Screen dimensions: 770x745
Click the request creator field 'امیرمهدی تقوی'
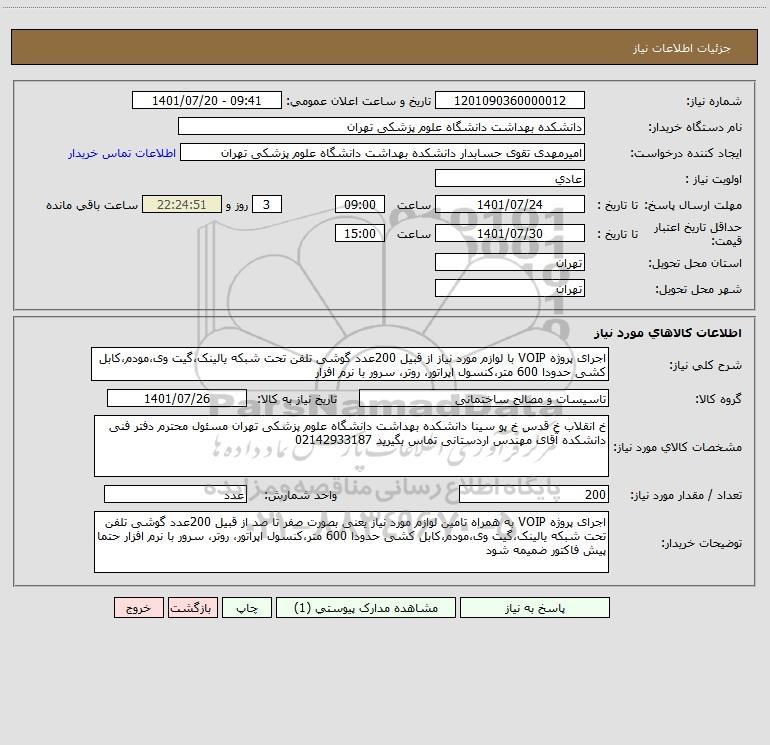383,152
